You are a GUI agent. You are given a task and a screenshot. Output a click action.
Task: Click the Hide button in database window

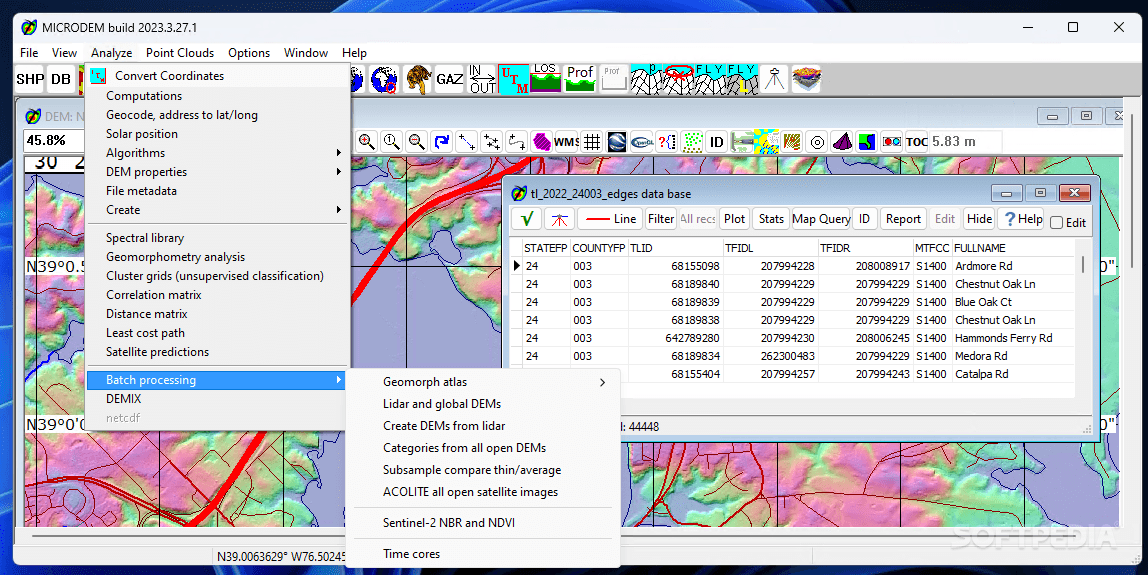point(980,218)
